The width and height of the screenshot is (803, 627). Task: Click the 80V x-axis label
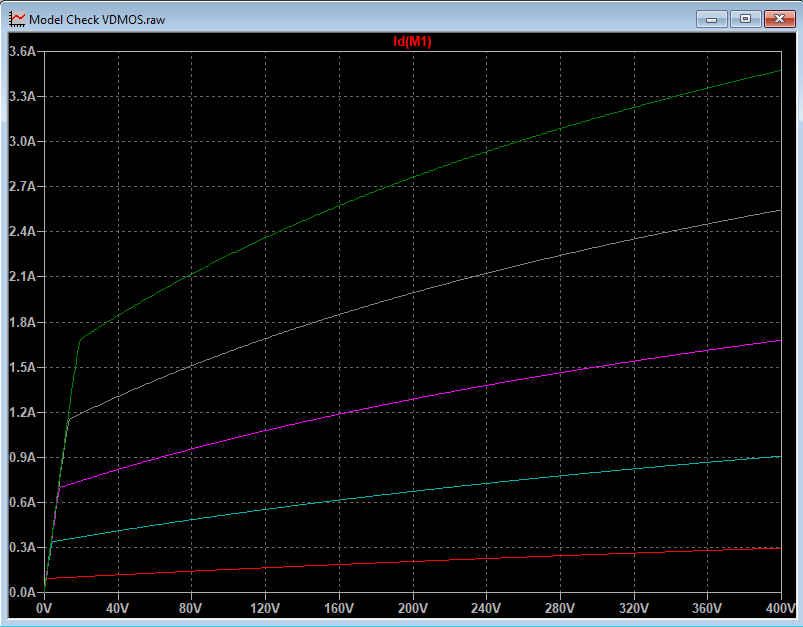coord(191,608)
